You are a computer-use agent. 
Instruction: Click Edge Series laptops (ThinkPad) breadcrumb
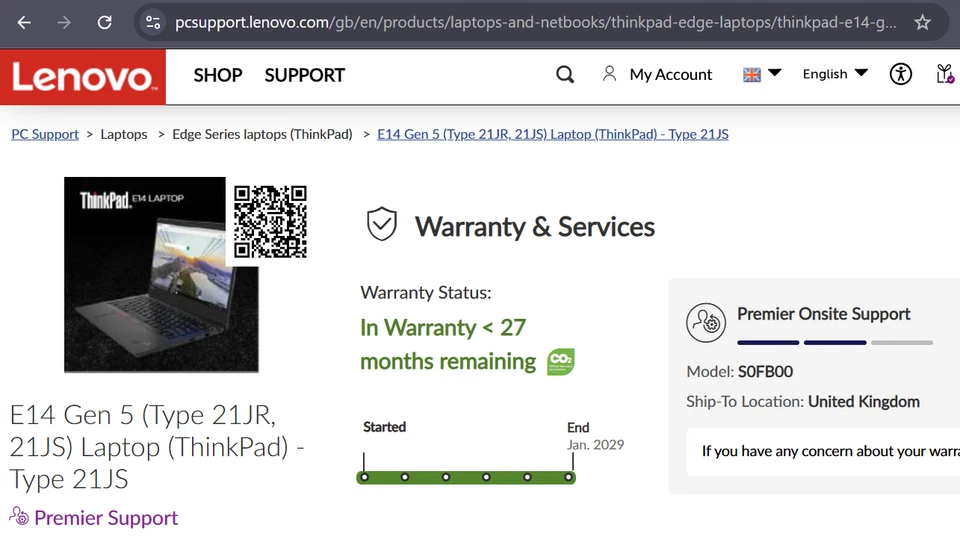coord(262,134)
